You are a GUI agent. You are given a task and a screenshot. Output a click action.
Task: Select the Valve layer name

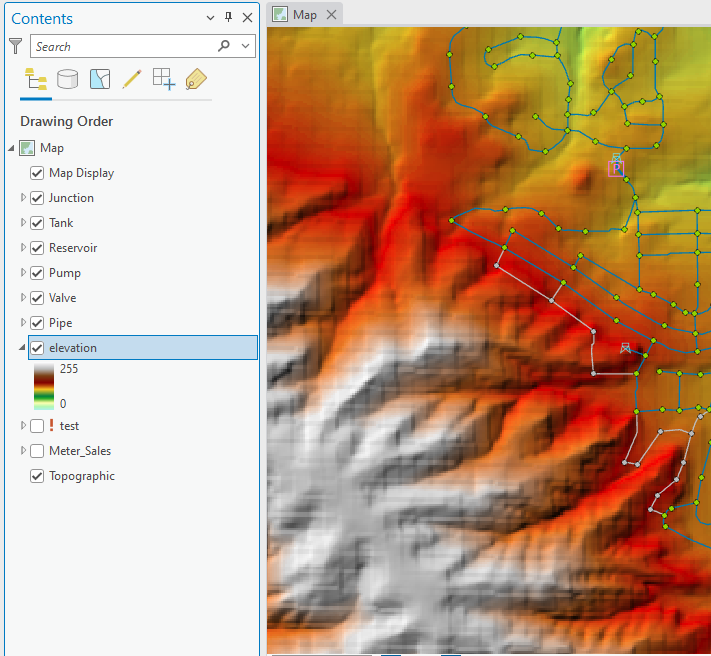(x=63, y=298)
